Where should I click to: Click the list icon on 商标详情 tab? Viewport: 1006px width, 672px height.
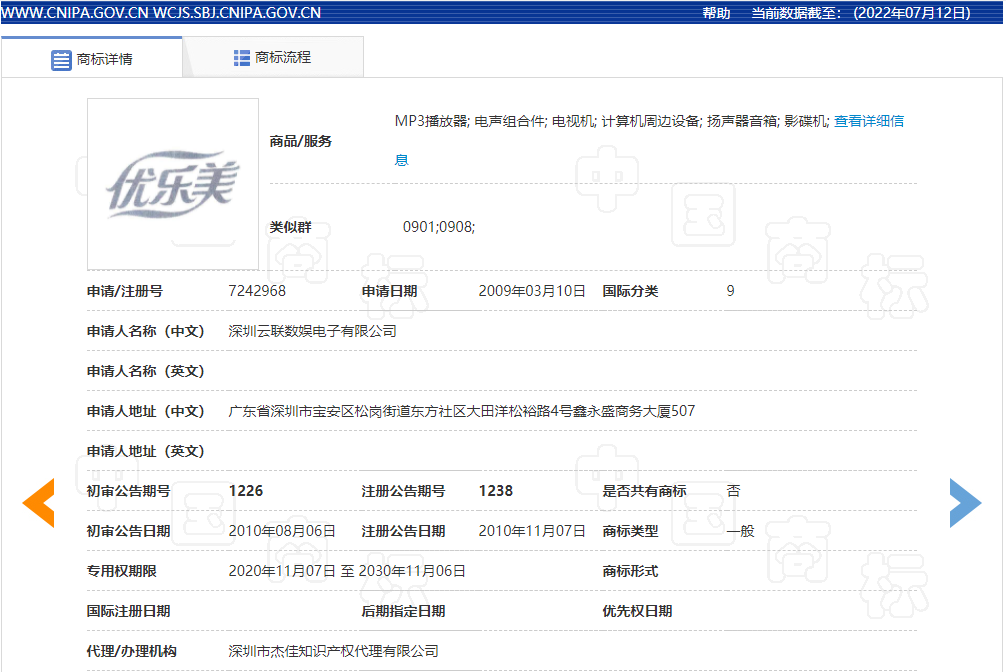61,60
